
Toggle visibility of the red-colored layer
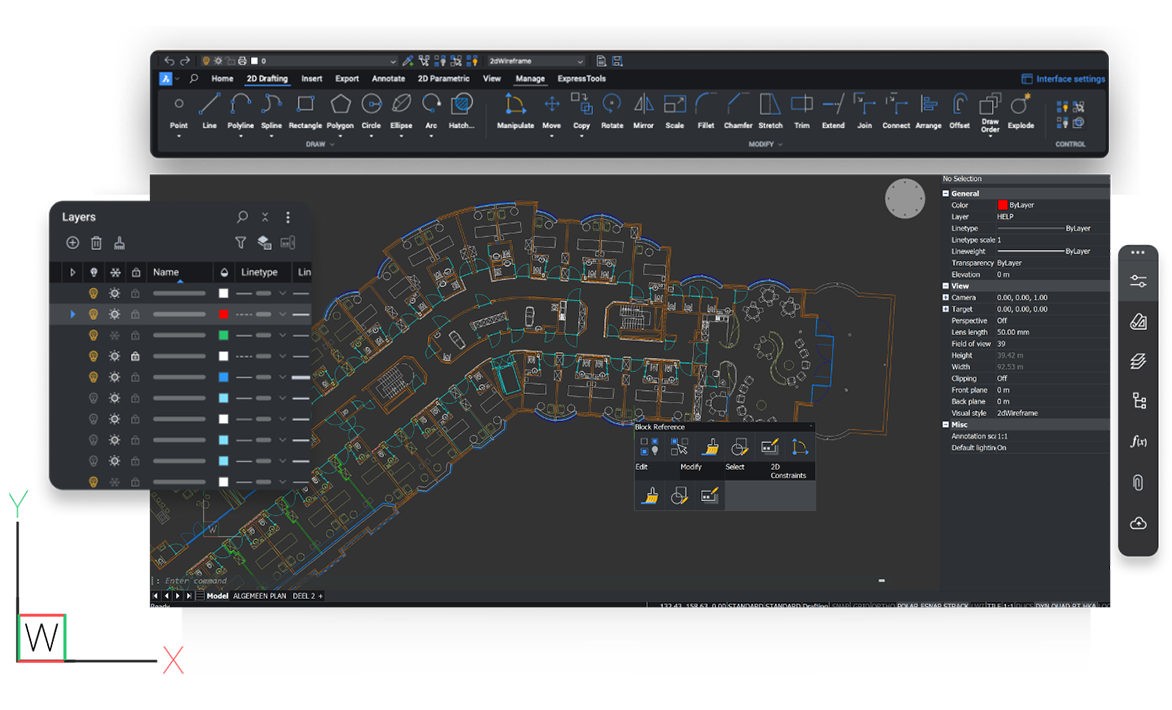tap(92, 313)
